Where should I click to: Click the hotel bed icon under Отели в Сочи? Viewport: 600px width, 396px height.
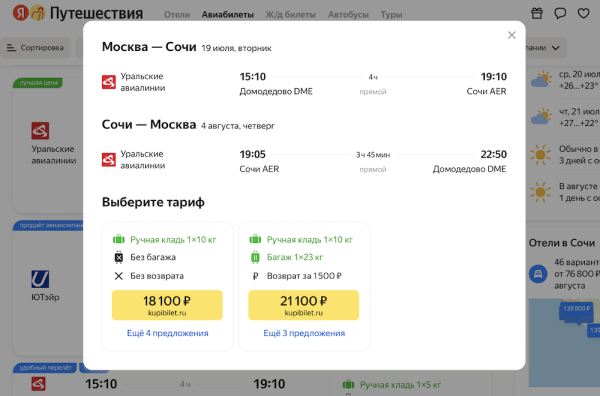click(538, 274)
